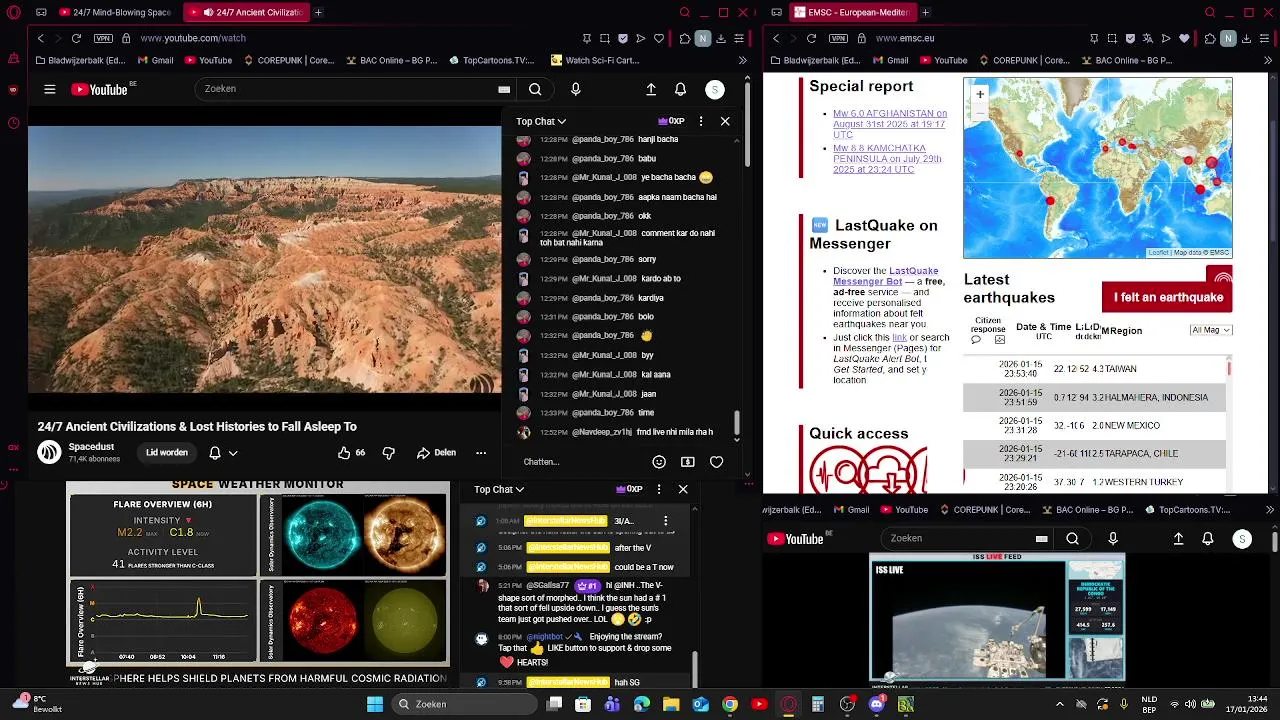This screenshot has height=720, width=1280.
Task: Expand the Top Chat dropdown in lower chat
Action: coord(499,489)
